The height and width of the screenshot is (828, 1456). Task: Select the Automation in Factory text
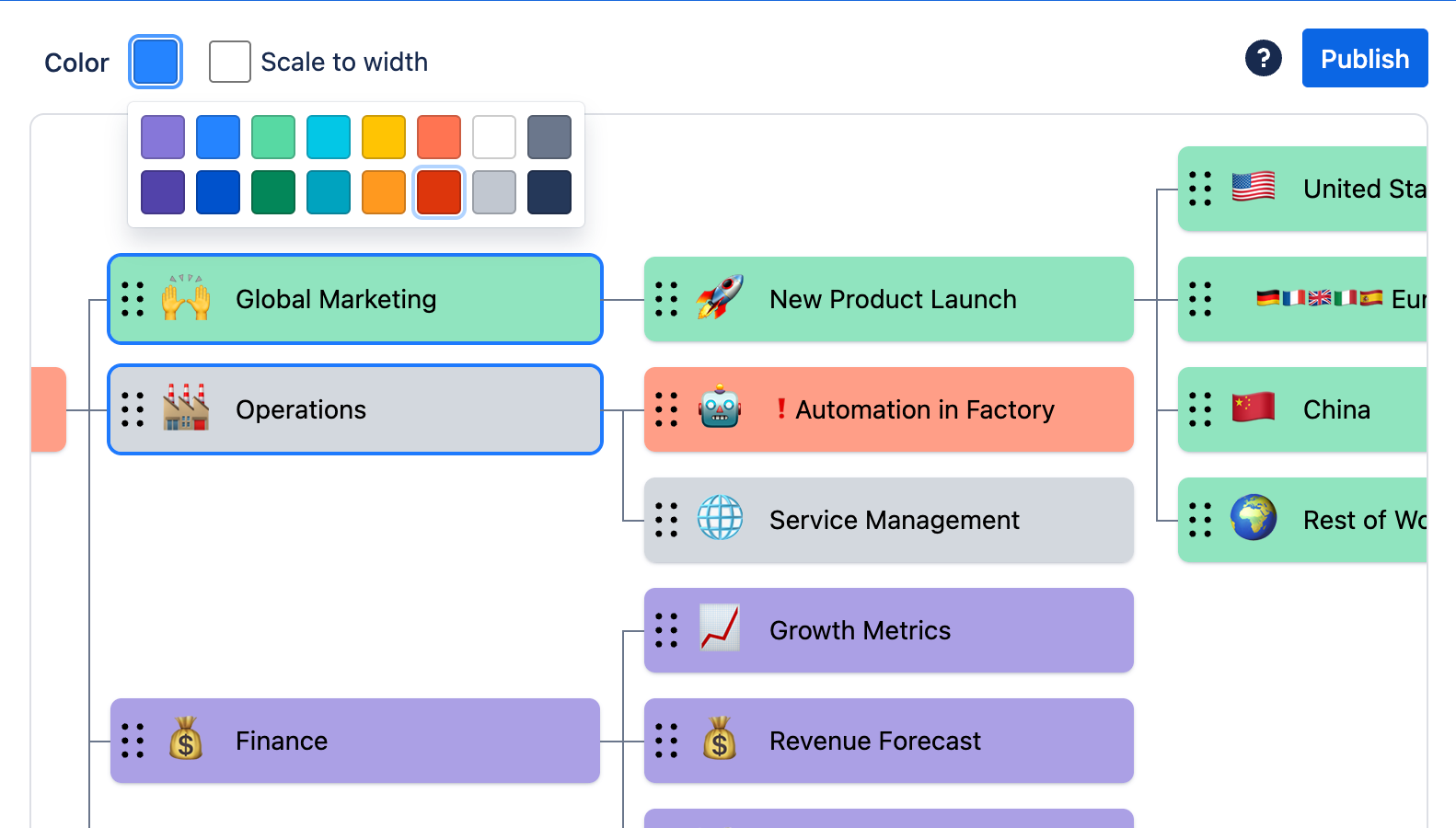(925, 409)
